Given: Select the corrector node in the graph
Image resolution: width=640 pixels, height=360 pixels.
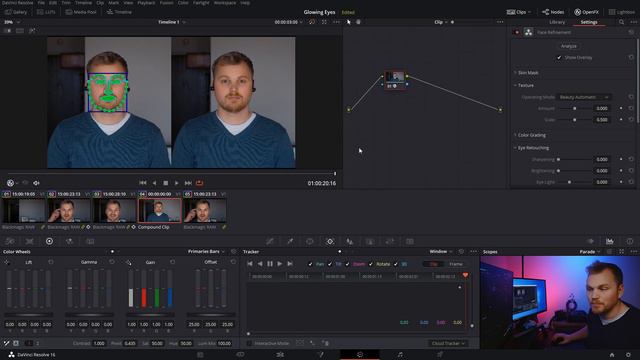Looking at the screenshot, I should point(395,80).
